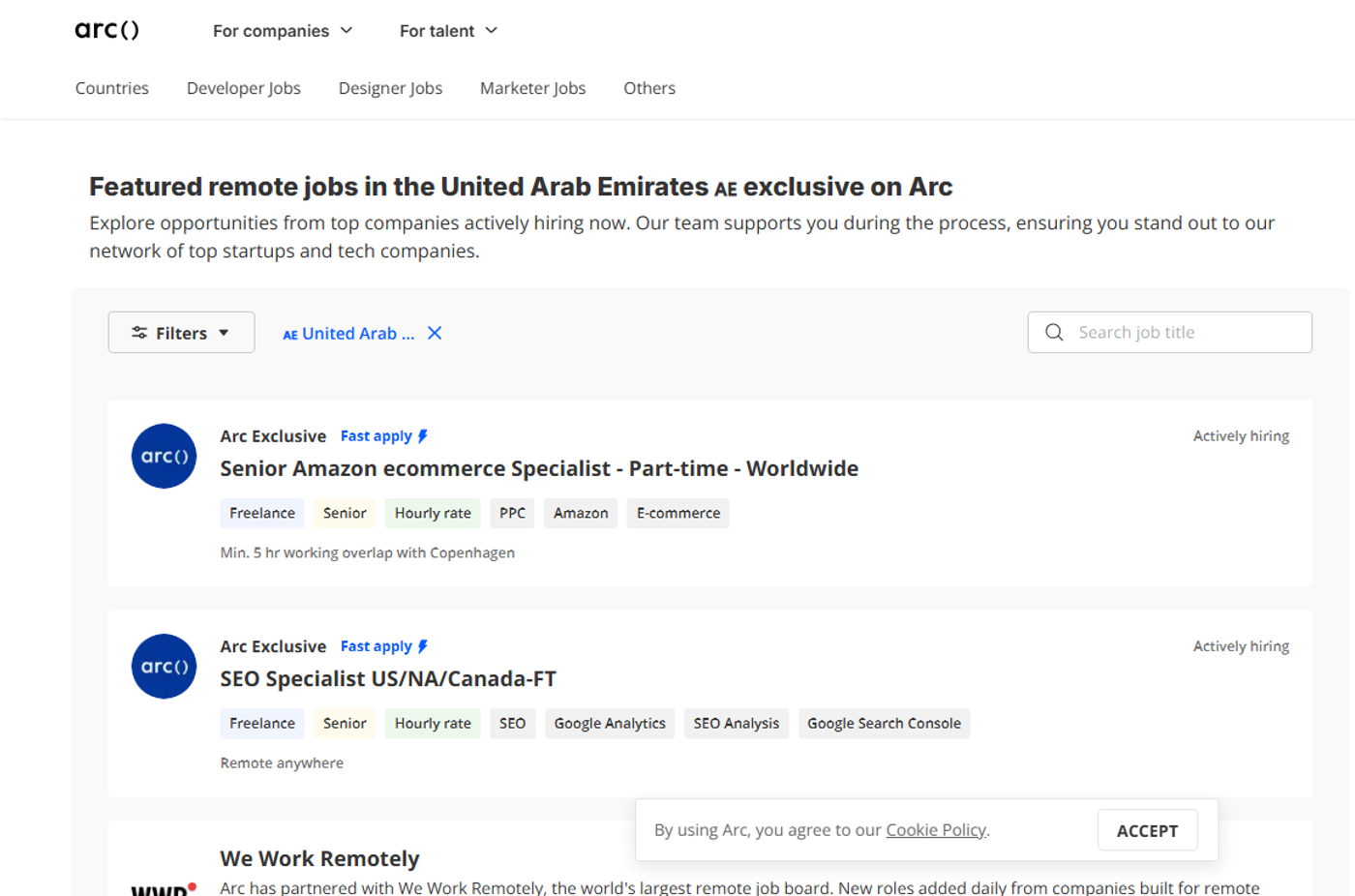This screenshot has width=1355, height=896.
Task: Browse Designer Jobs
Action: pos(390,88)
